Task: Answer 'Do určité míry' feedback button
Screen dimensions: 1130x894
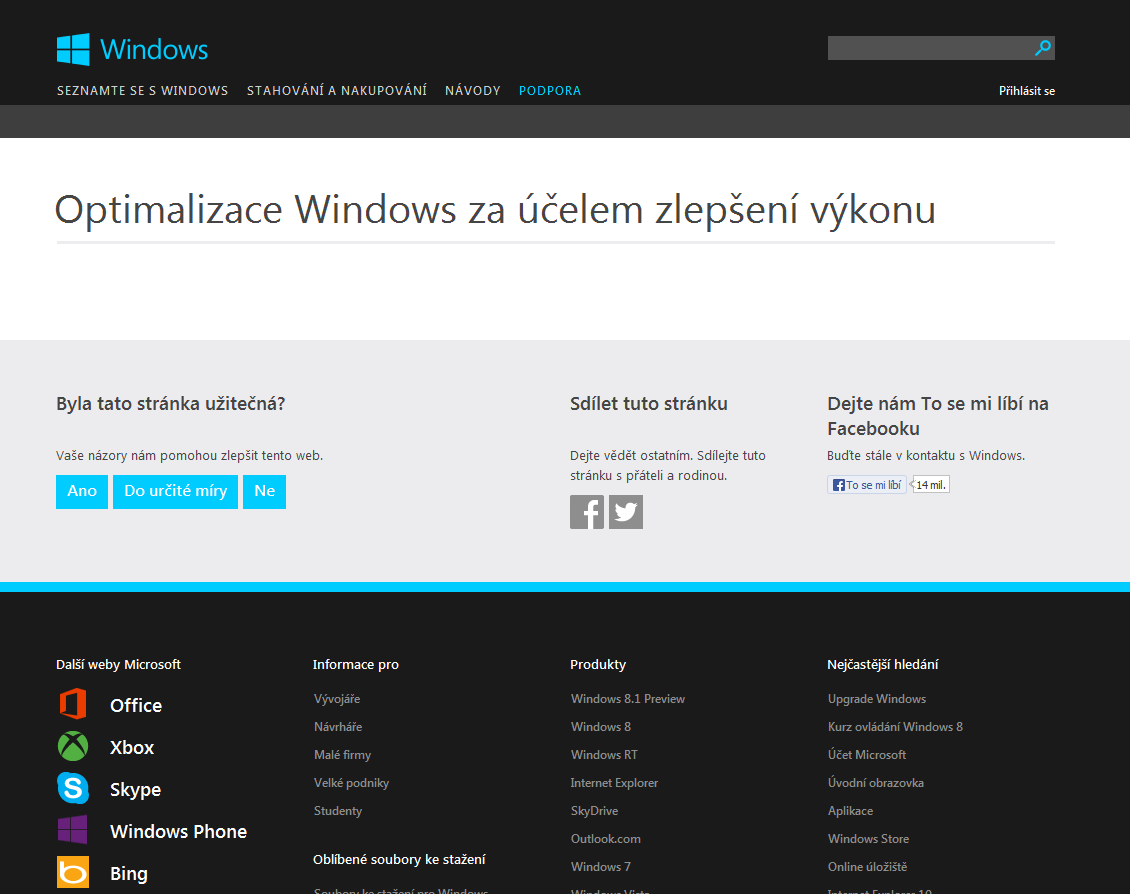Action: point(175,491)
